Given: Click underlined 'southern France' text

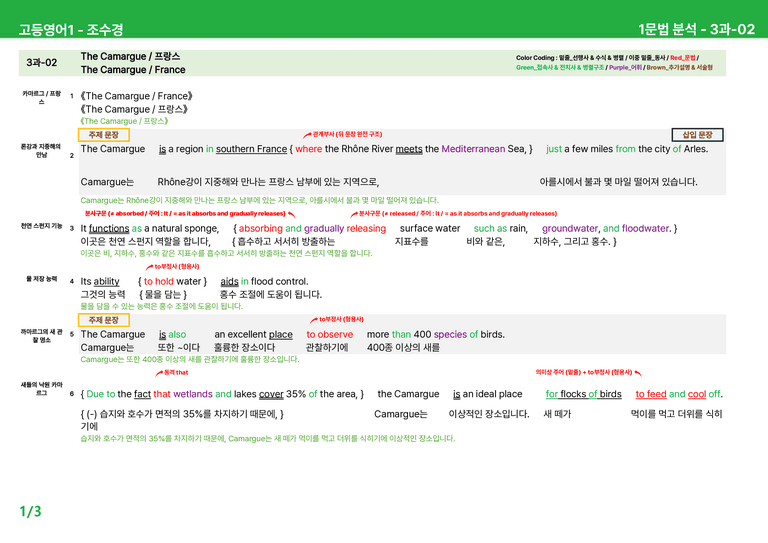Looking at the screenshot, I should pyautogui.click(x=251, y=149).
